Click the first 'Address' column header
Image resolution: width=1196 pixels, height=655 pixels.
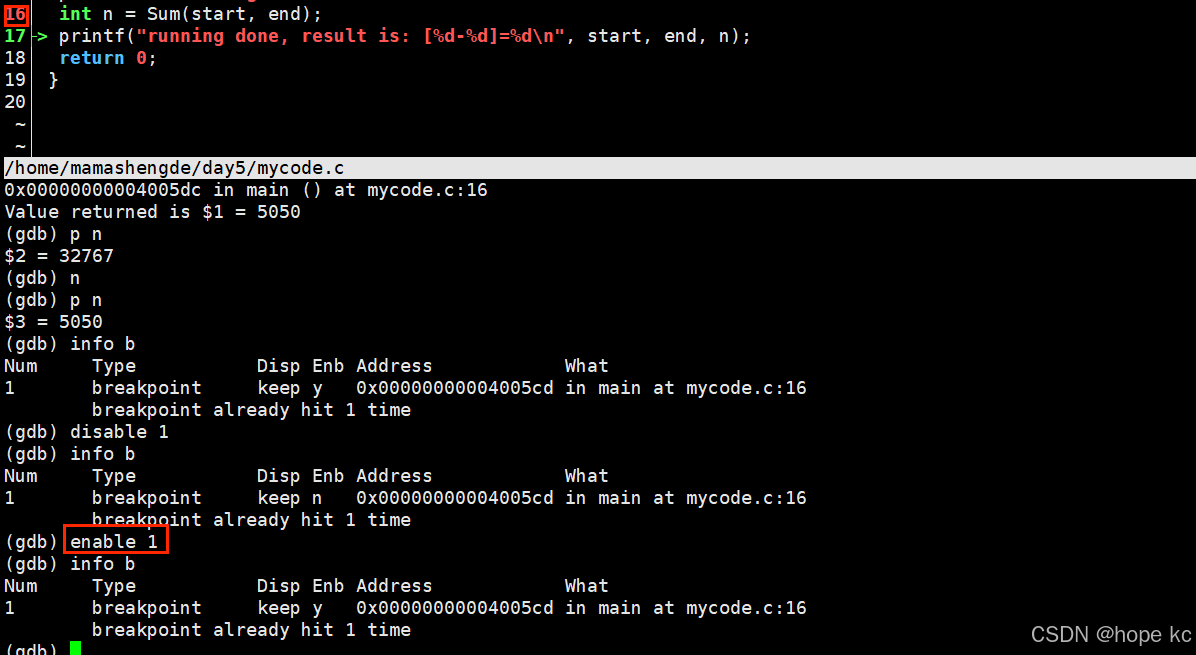[394, 366]
